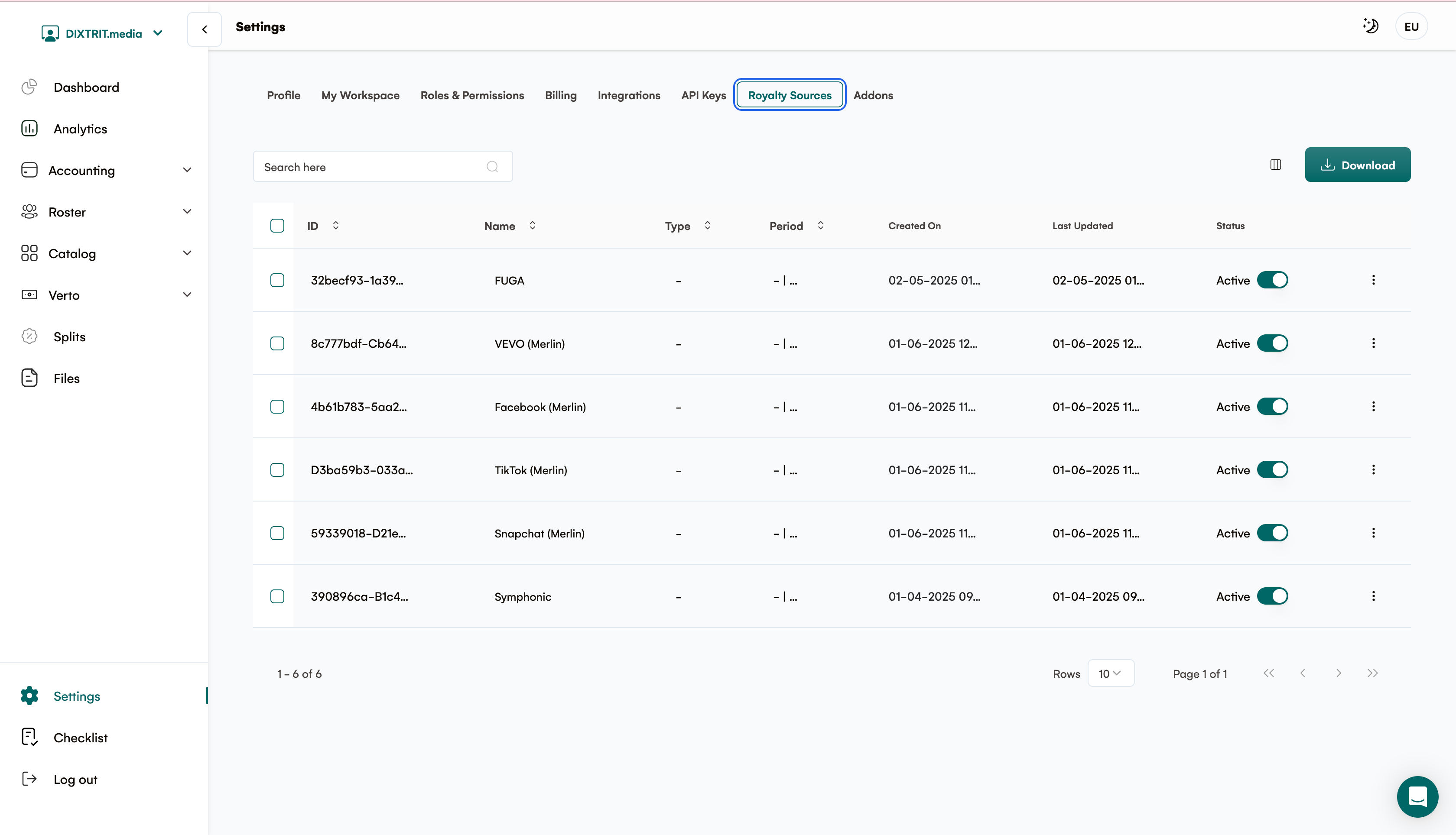Click the FUGA ID cell 32becf93-1a39...
This screenshot has height=835, width=1456.
pos(357,281)
